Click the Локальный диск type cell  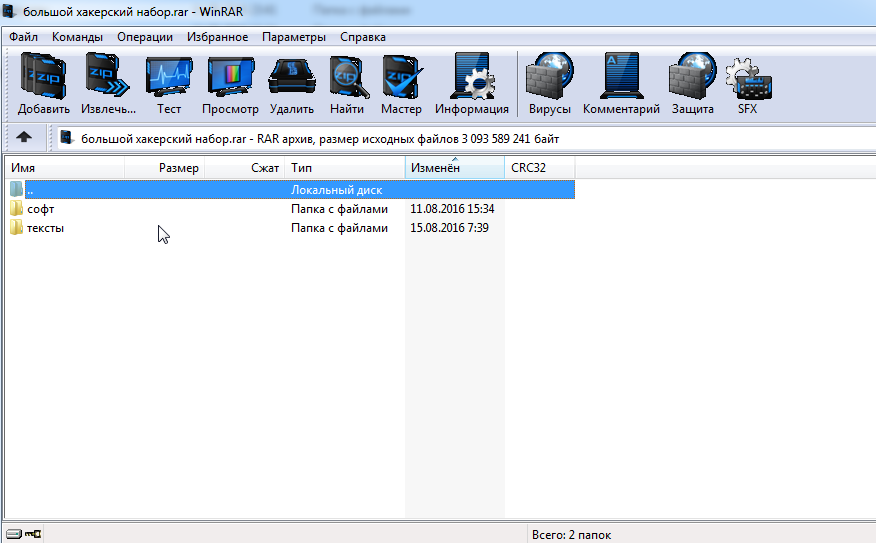coord(336,190)
